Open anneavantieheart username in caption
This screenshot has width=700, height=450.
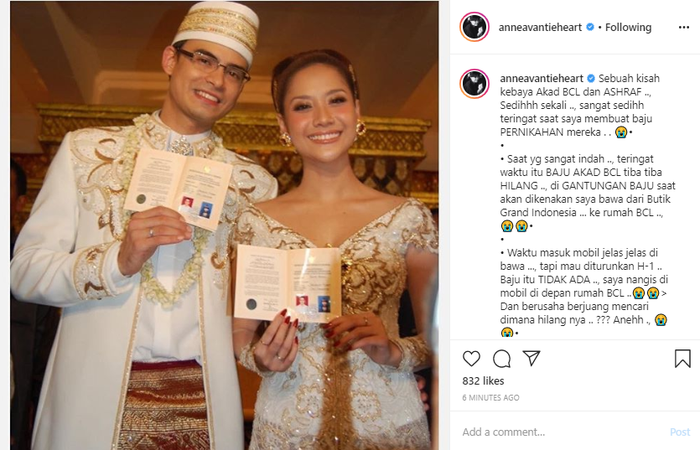(x=542, y=79)
